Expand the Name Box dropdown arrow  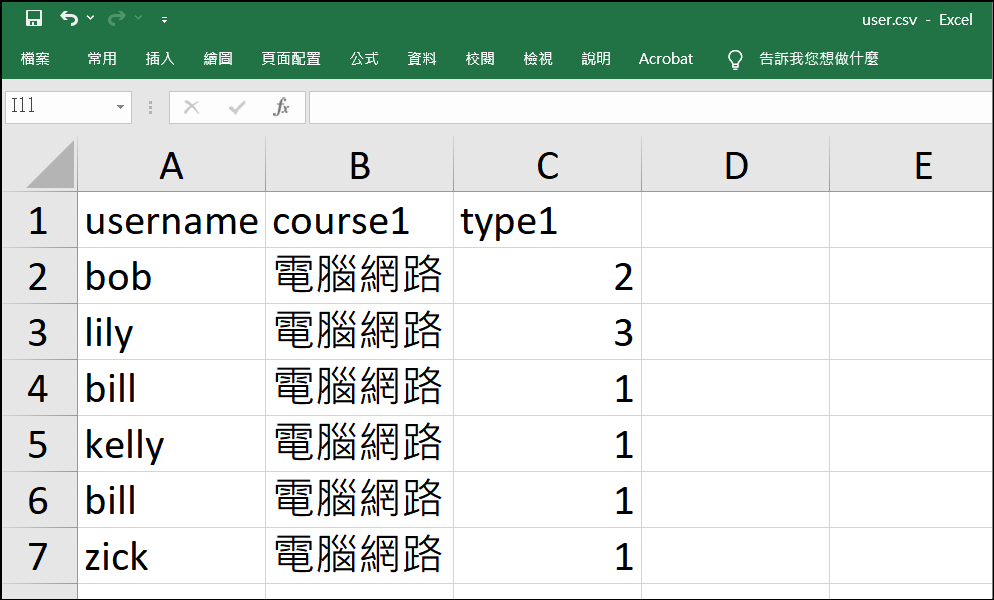click(120, 107)
